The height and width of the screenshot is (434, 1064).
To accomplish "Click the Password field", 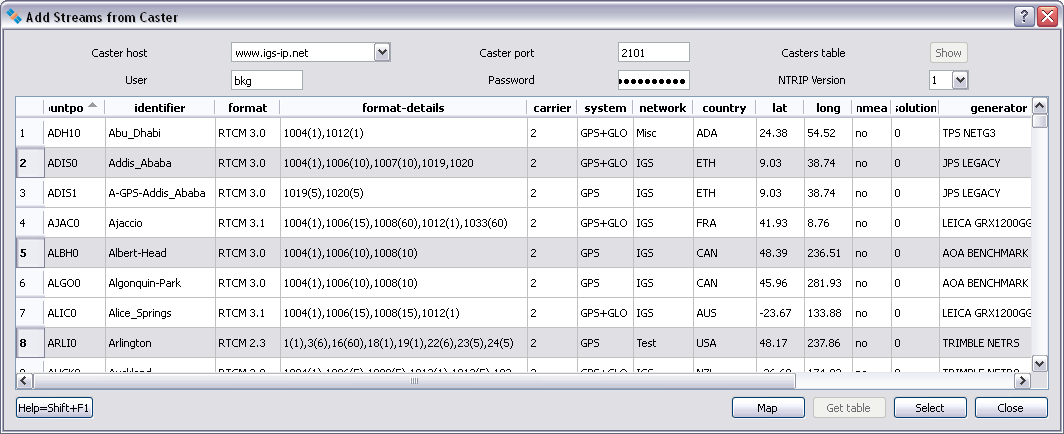I will (653, 80).
